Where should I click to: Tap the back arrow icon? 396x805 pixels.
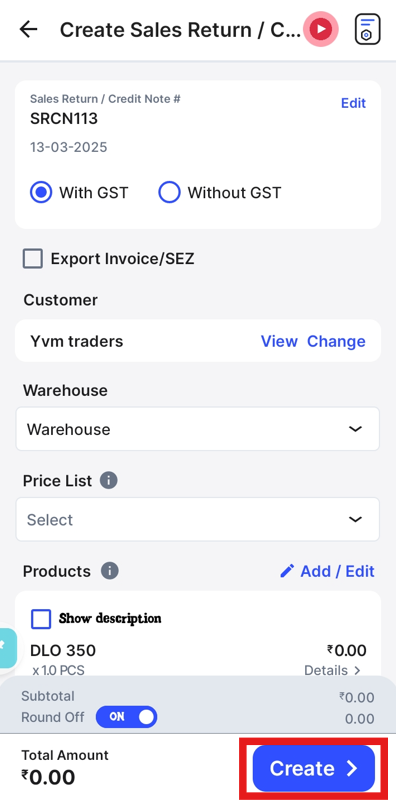coord(28,29)
